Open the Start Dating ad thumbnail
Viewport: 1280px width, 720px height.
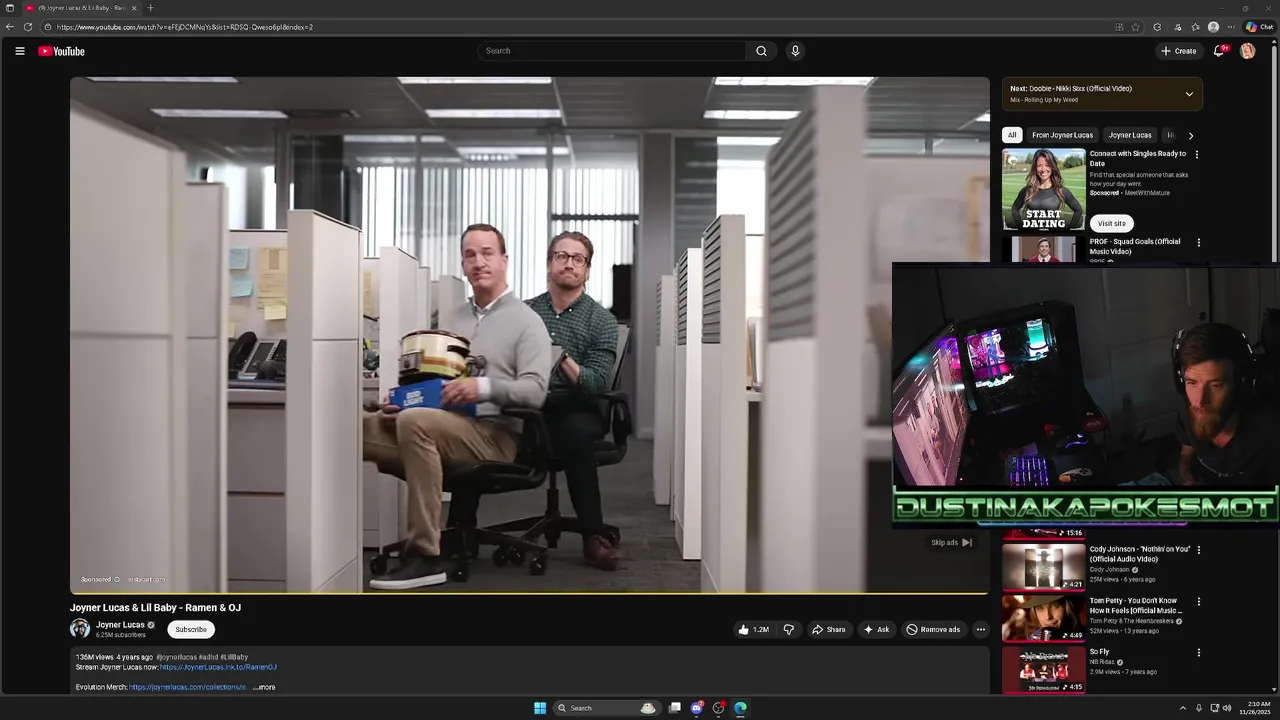click(1044, 190)
